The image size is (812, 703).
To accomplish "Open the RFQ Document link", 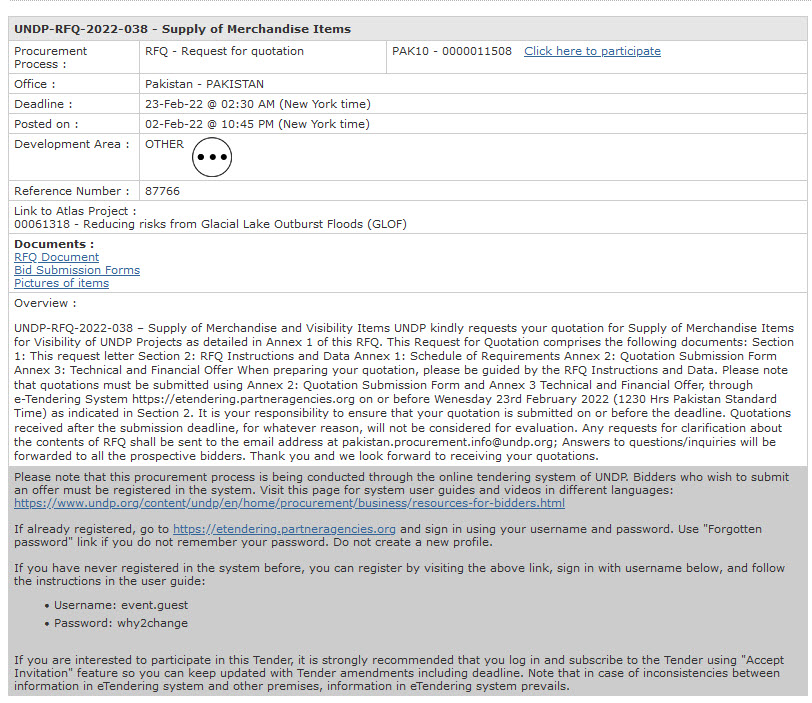I will click(x=56, y=257).
